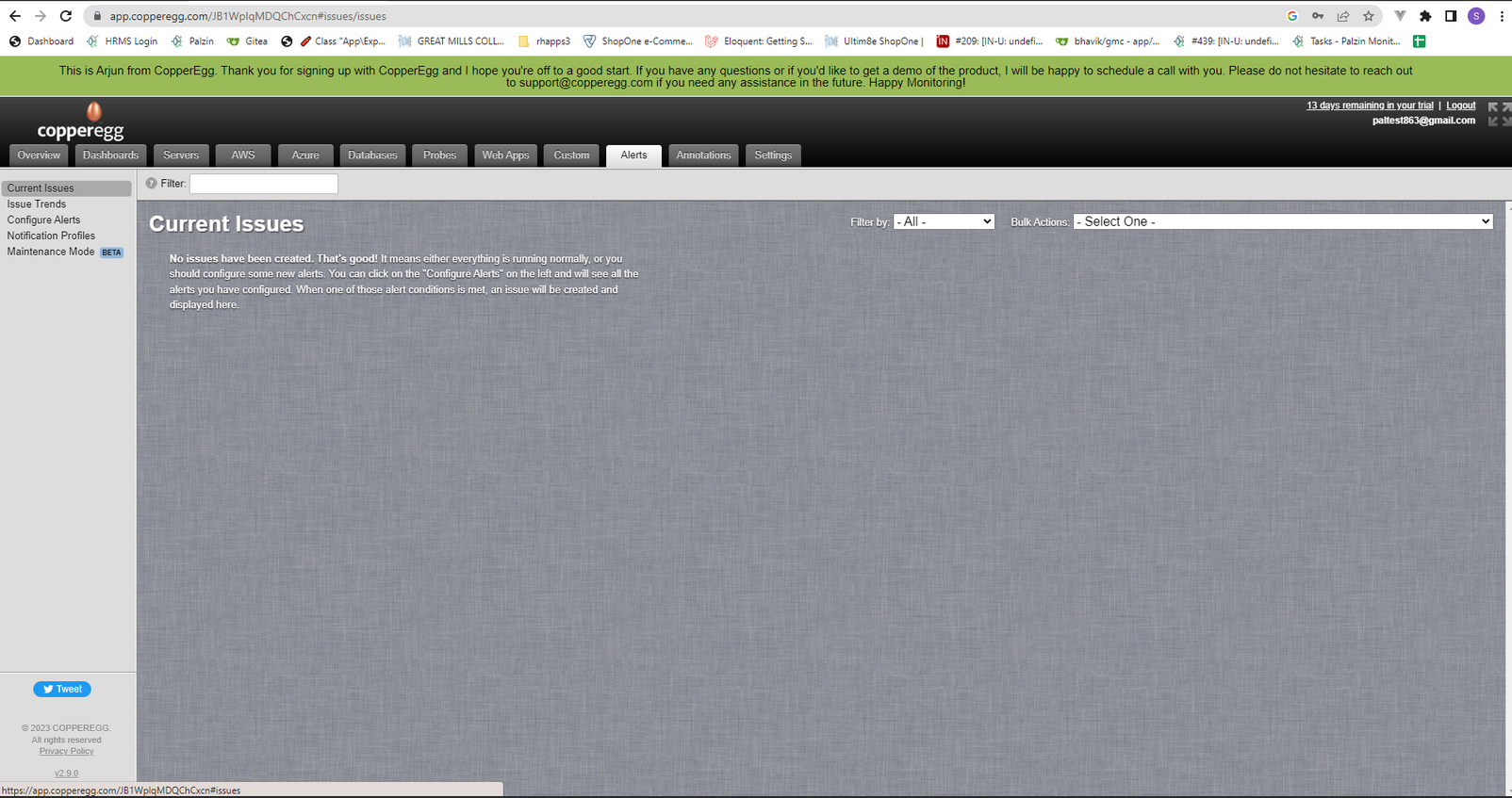Screen dimensions: 1512x798
Task: Click the Filter help question icon
Action: tap(152, 184)
